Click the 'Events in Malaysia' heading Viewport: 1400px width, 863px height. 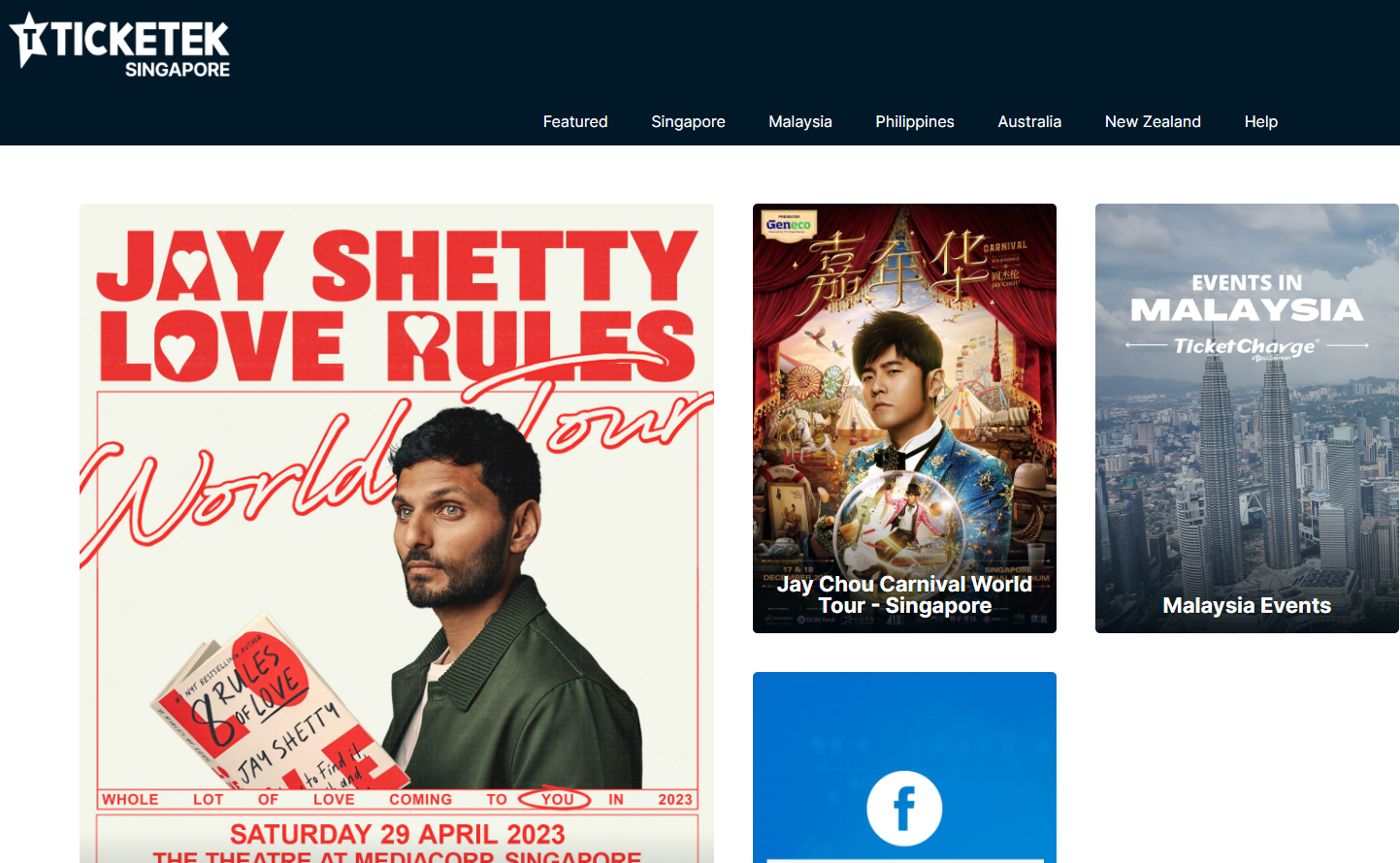tap(1247, 299)
